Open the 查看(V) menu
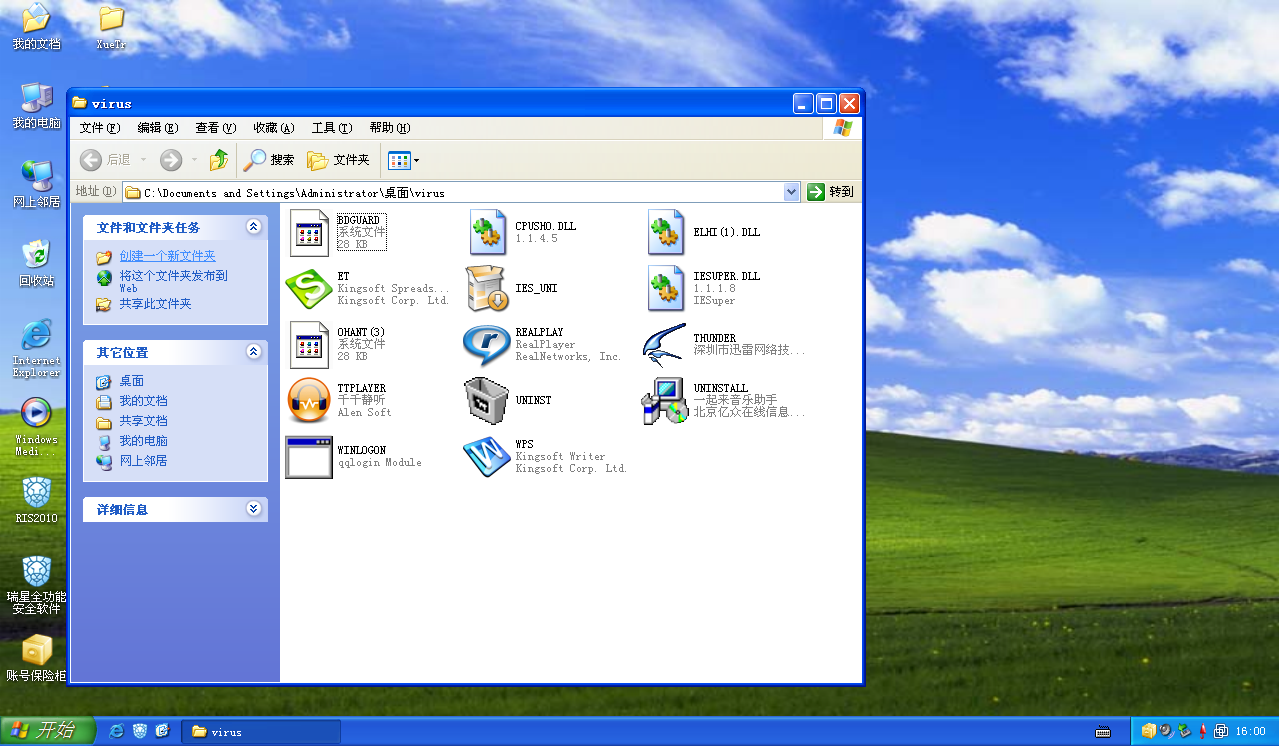 (x=215, y=128)
